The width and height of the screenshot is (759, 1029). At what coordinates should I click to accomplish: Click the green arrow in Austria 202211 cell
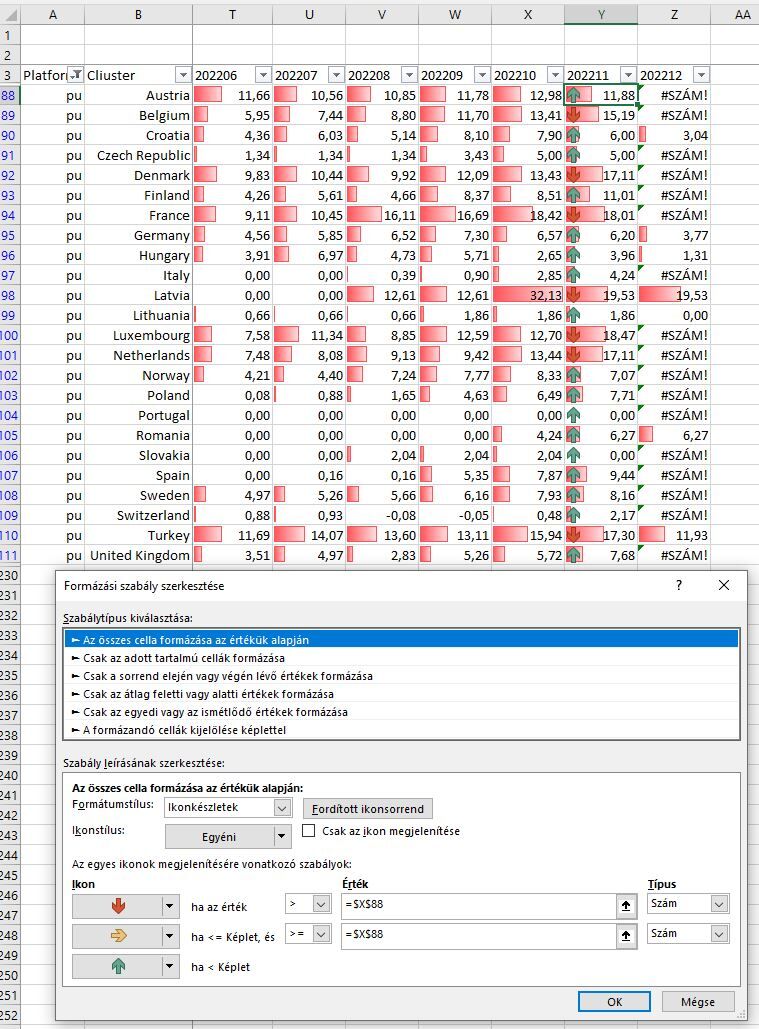pyautogui.click(x=573, y=95)
